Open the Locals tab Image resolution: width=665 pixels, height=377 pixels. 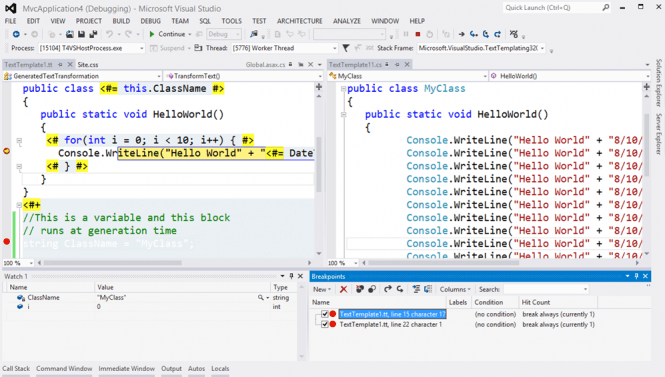(x=220, y=369)
